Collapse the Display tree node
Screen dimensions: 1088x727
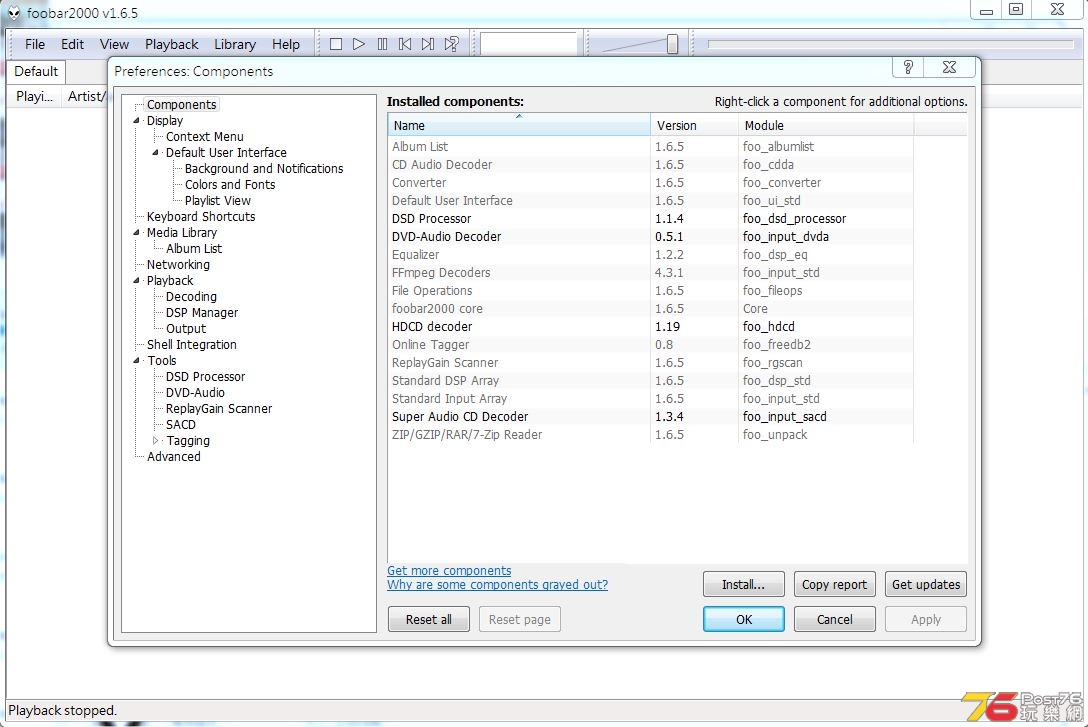tap(137, 121)
